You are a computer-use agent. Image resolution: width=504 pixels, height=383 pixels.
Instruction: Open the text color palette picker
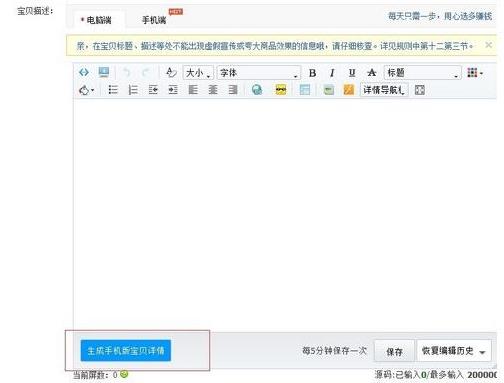click(475, 73)
